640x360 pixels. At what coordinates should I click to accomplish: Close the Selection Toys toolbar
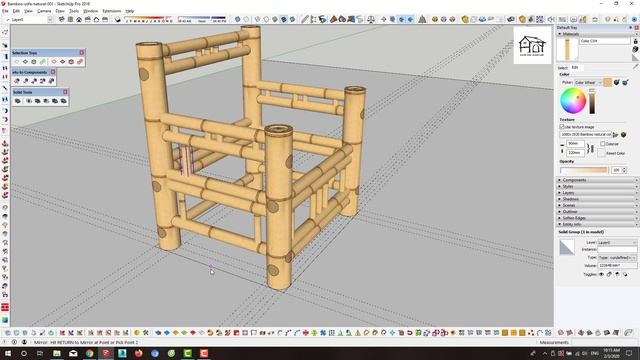click(82, 53)
